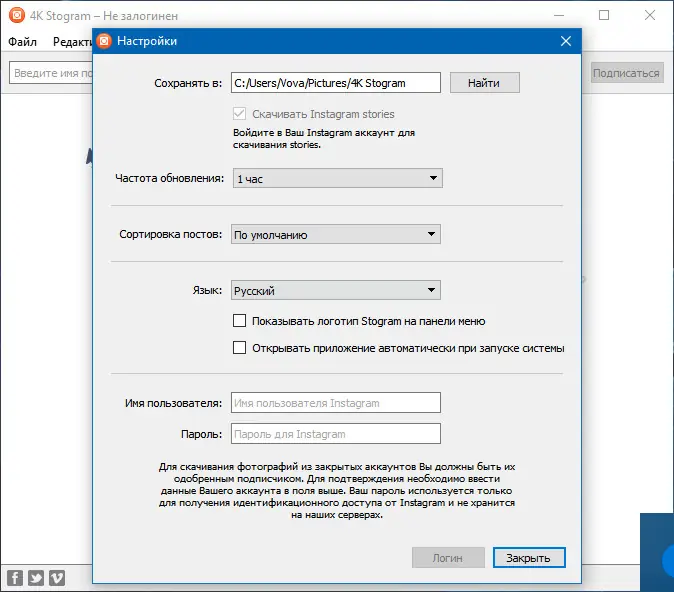Click the Войдите в Ваш Instagram аккаунт text

point(324,138)
